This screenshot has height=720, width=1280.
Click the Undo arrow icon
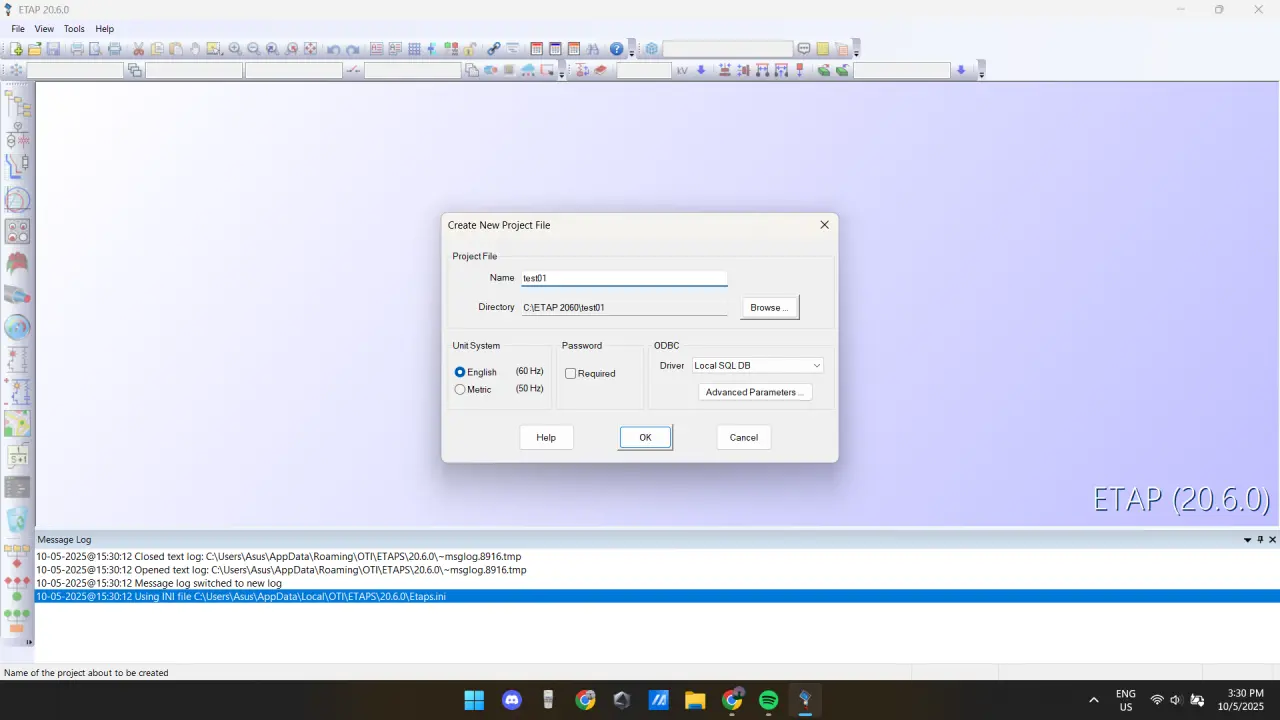point(333,49)
